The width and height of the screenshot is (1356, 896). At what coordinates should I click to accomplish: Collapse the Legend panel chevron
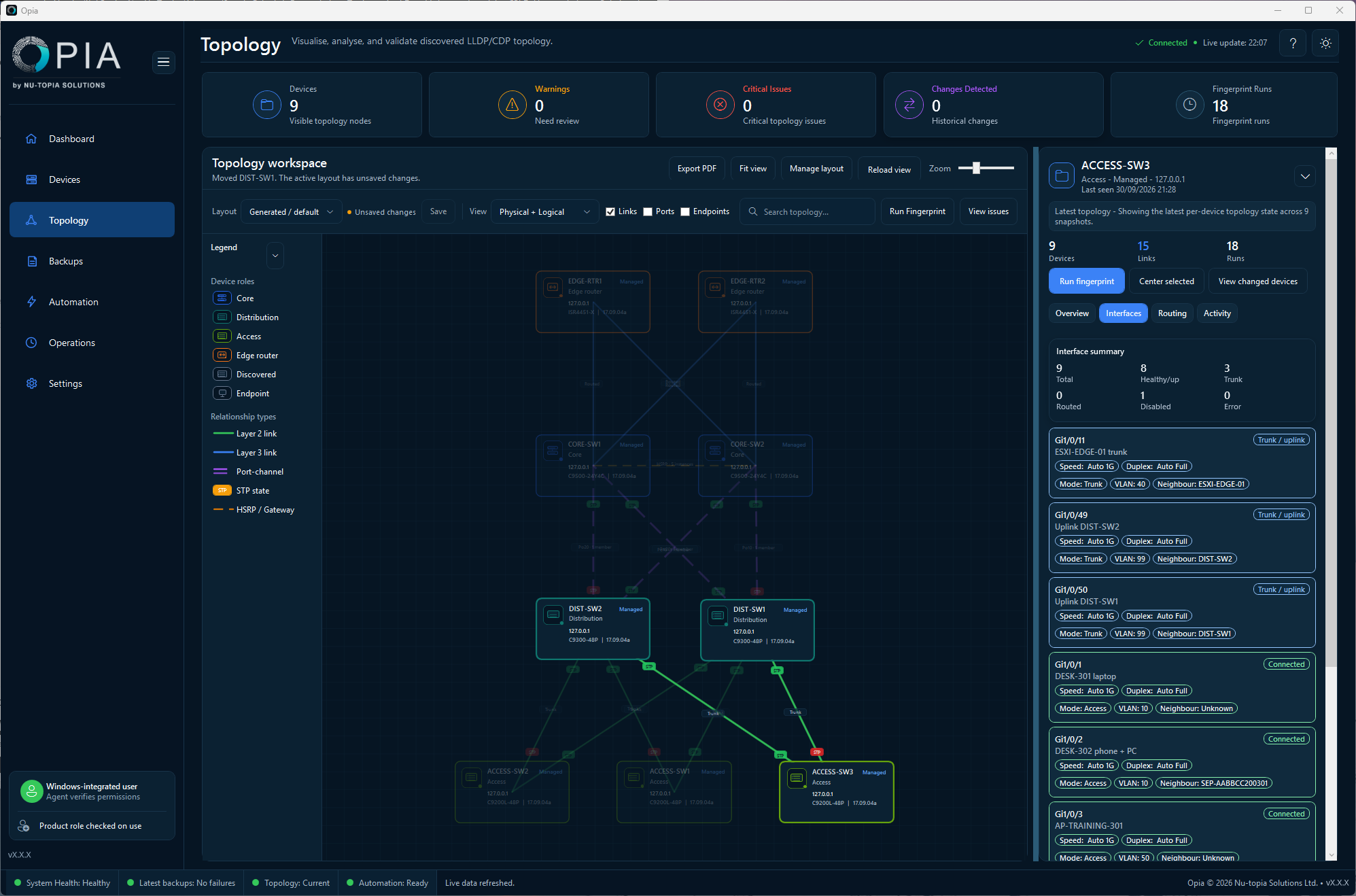point(275,256)
